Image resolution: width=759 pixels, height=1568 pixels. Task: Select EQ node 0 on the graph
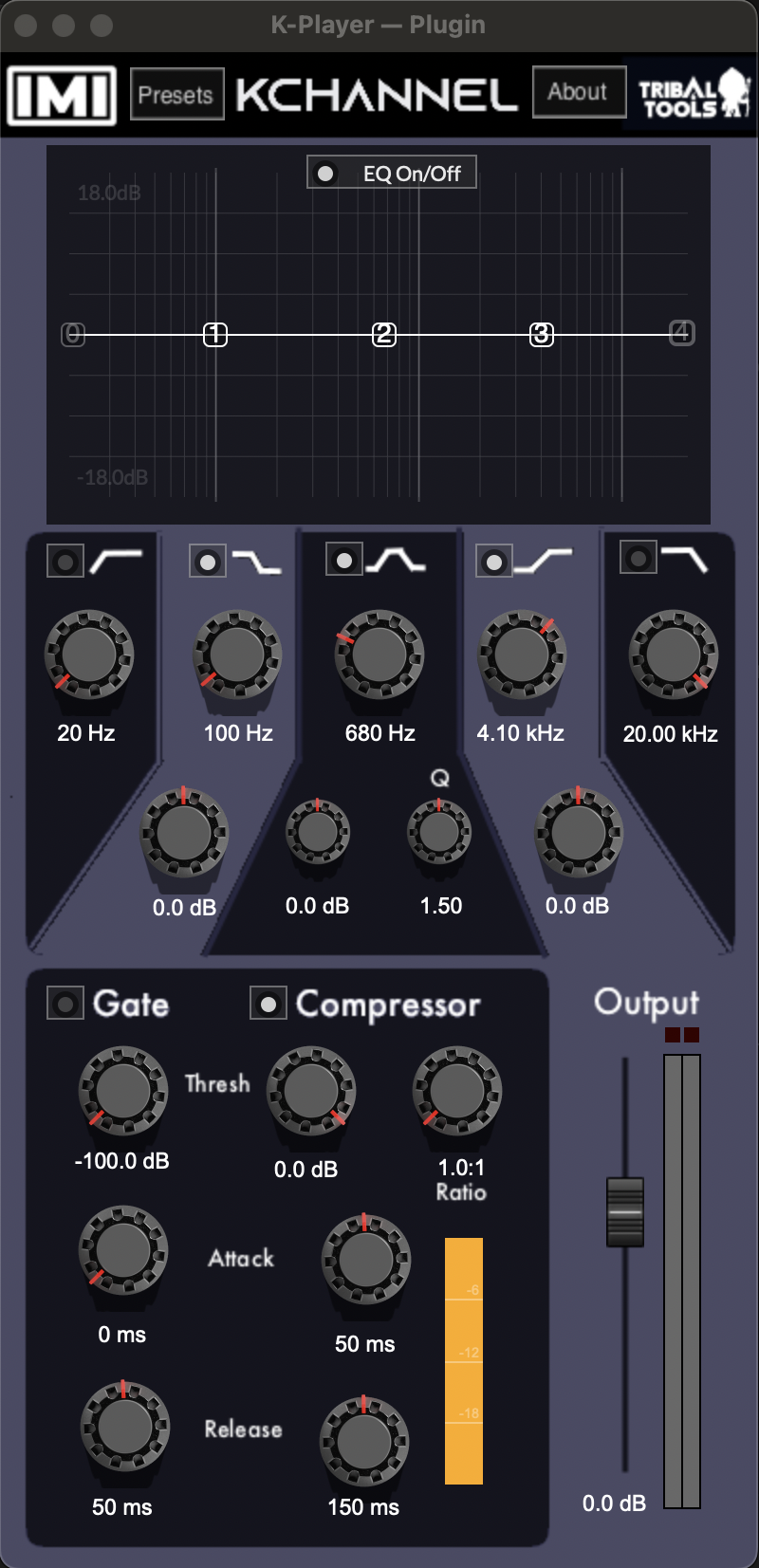(73, 334)
